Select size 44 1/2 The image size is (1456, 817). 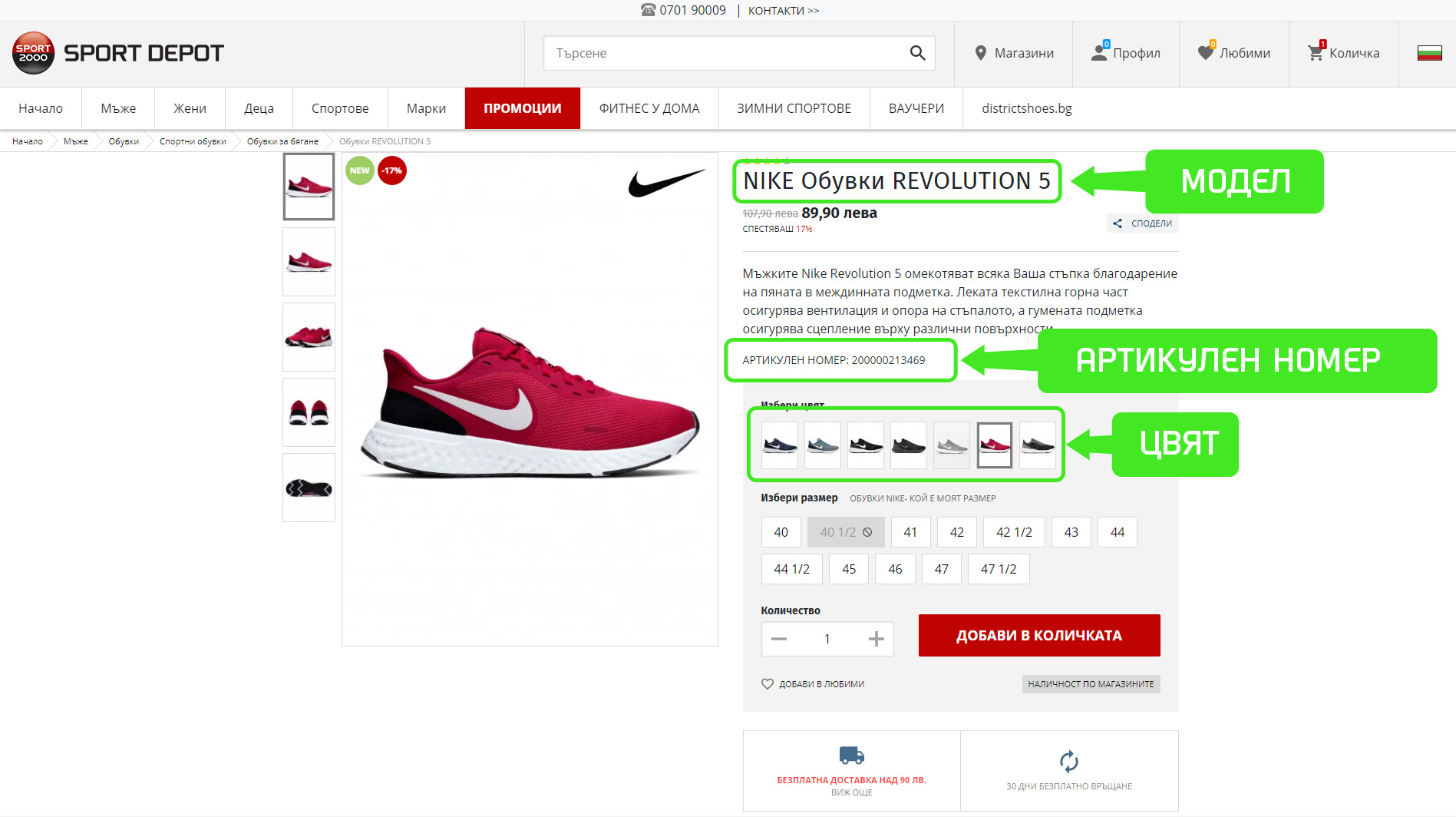[x=792, y=569]
